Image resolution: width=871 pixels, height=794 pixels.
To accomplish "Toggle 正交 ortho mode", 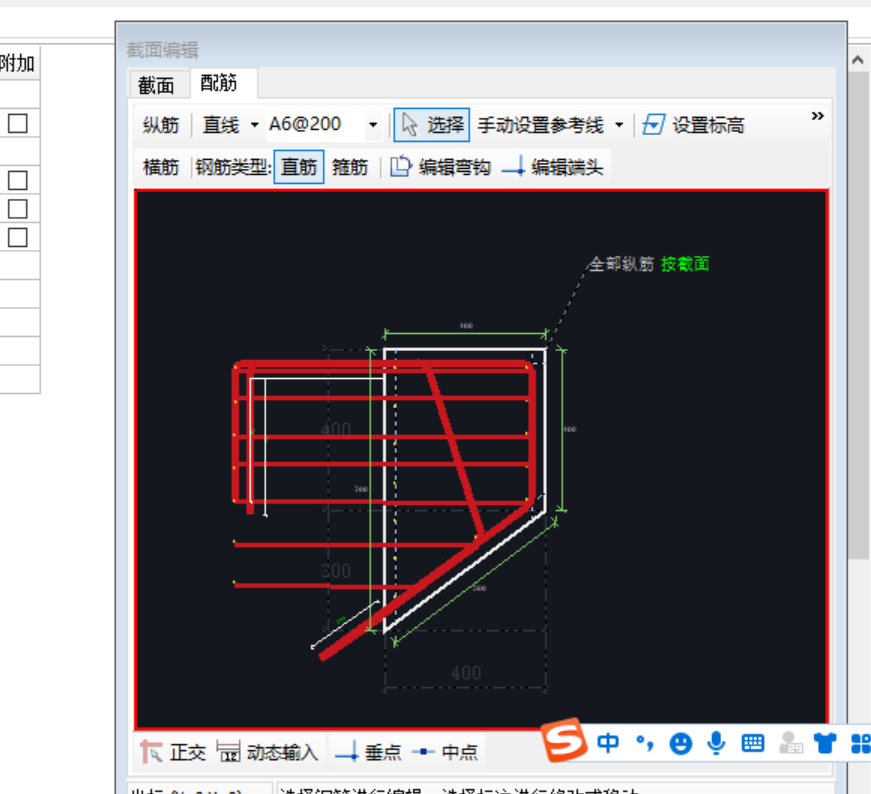I will pos(173,752).
